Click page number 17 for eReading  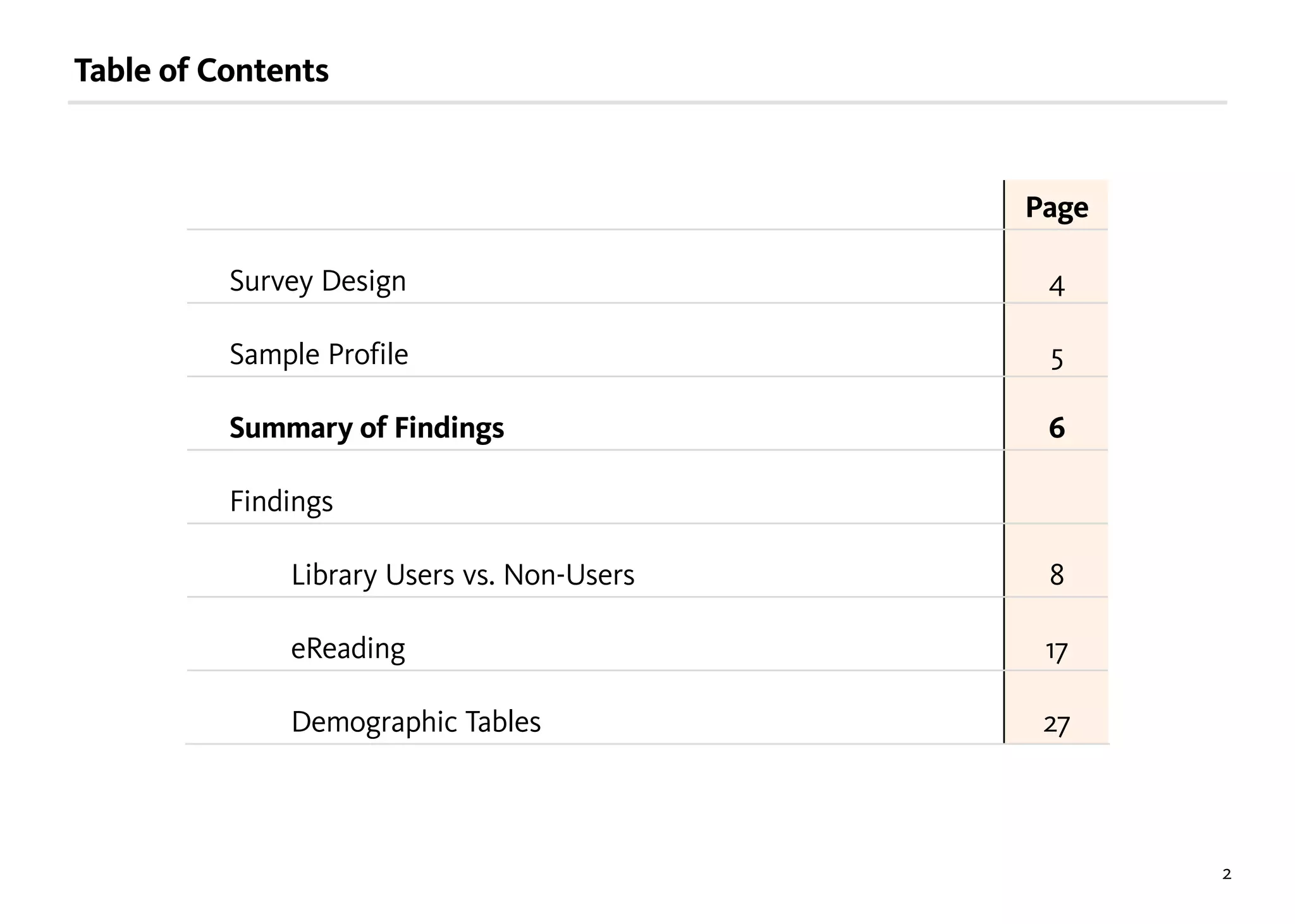1057,651
